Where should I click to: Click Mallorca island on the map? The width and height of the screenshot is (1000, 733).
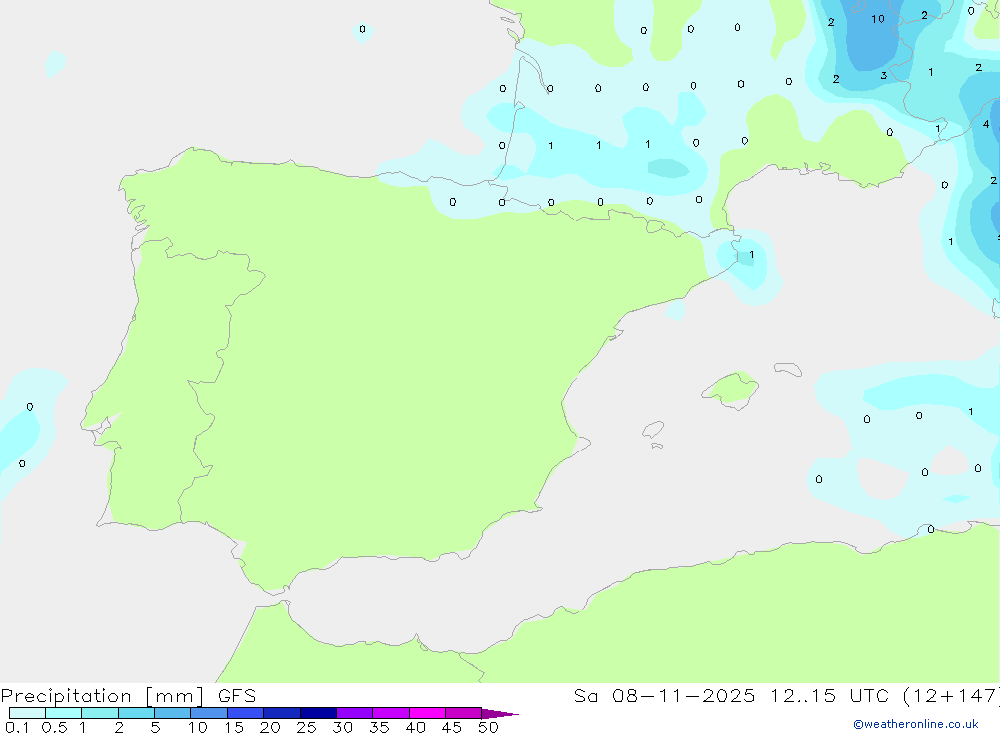[731, 389]
